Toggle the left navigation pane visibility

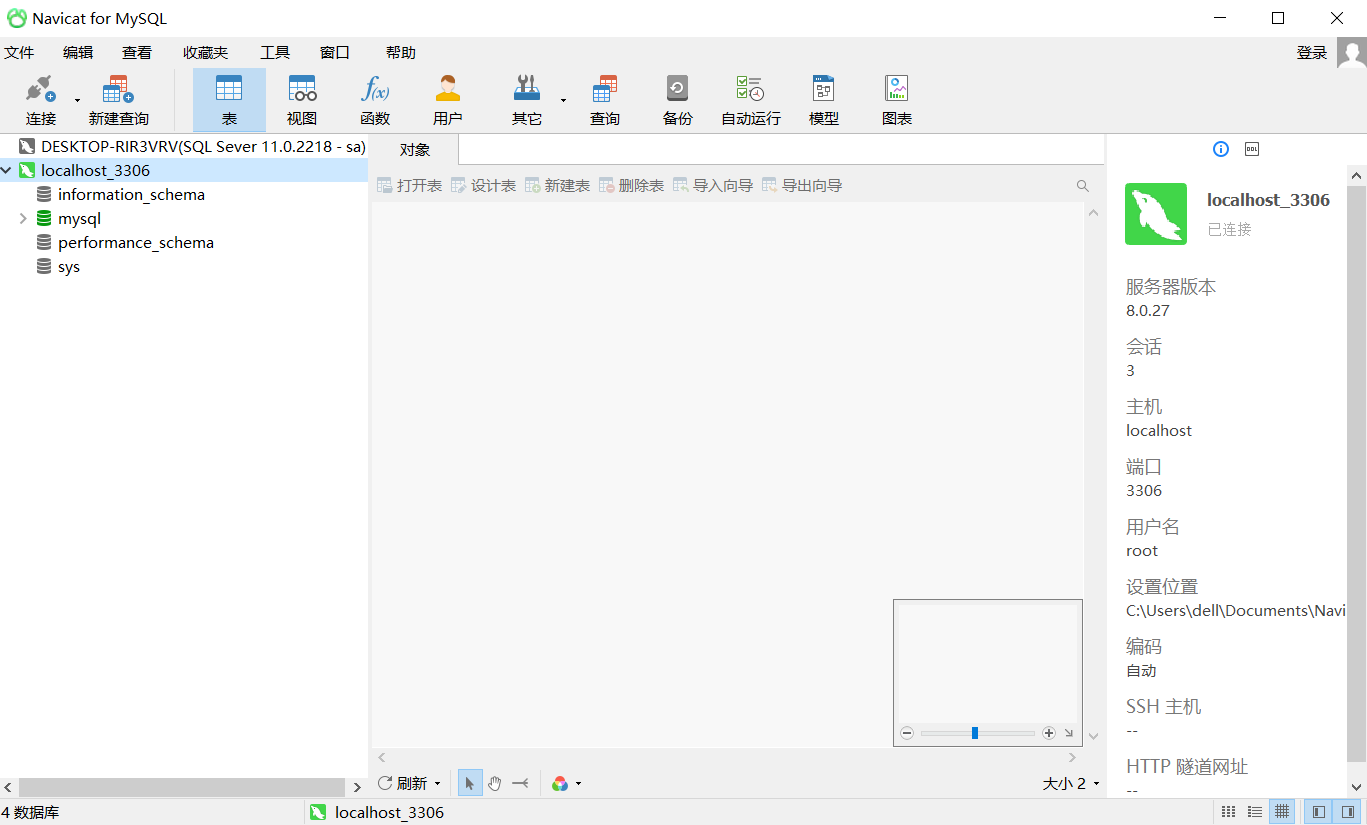[x=1319, y=812]
